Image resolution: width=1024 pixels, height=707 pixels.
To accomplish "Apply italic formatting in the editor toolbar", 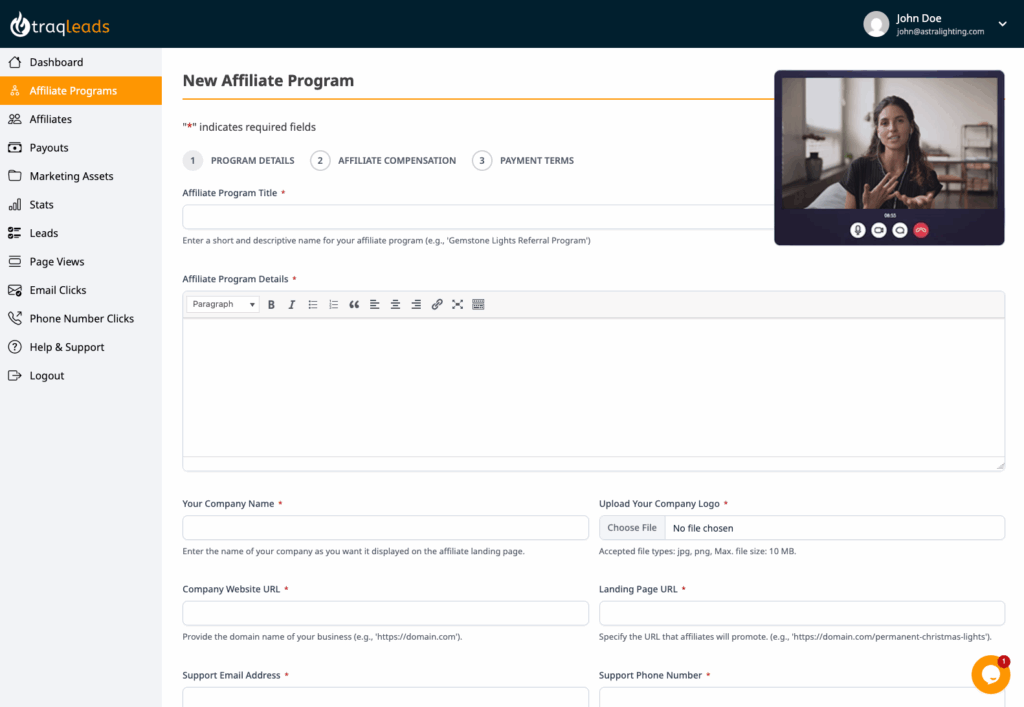I will (291, 304).
